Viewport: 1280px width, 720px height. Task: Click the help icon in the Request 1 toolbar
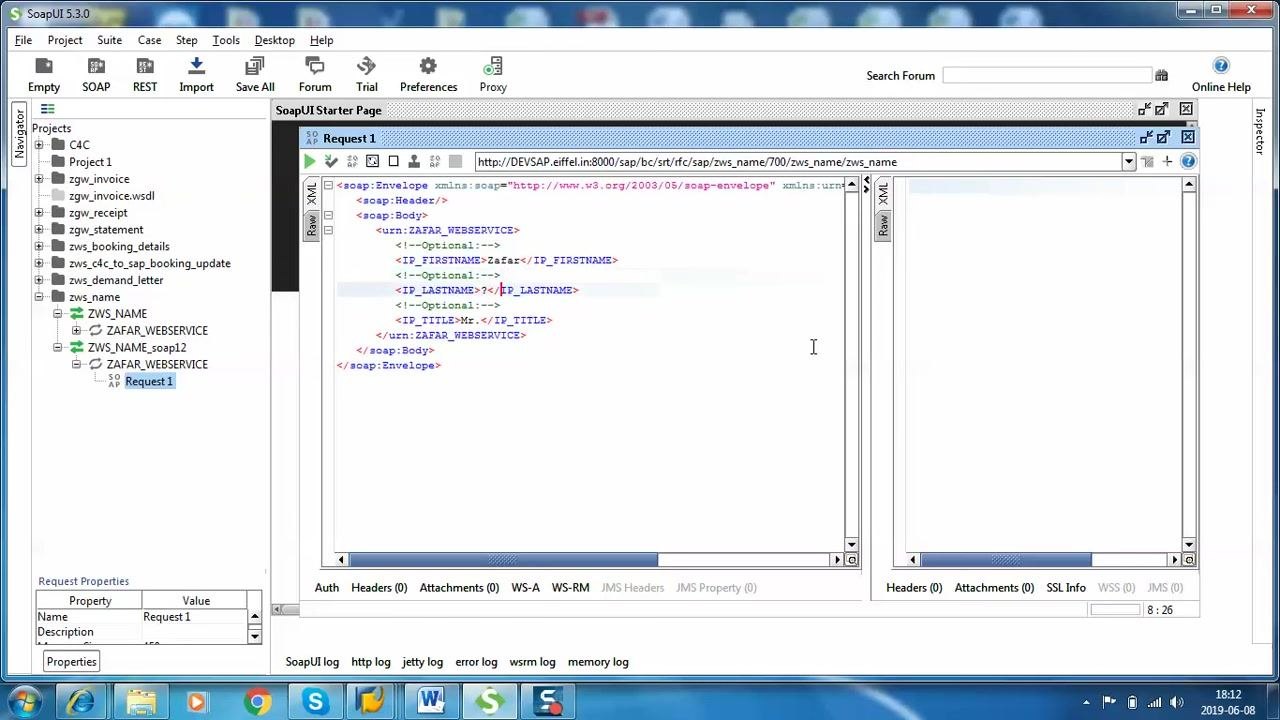[1188, 162]
